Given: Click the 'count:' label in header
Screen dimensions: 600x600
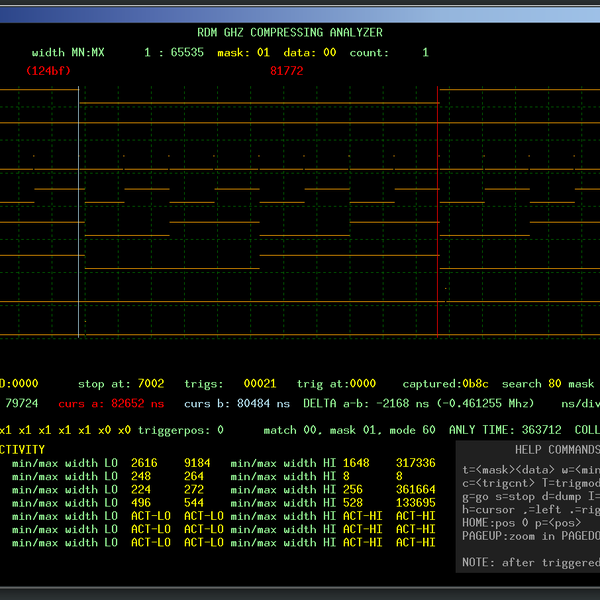Looking at the screenshot, I should [x=369, y=52].
